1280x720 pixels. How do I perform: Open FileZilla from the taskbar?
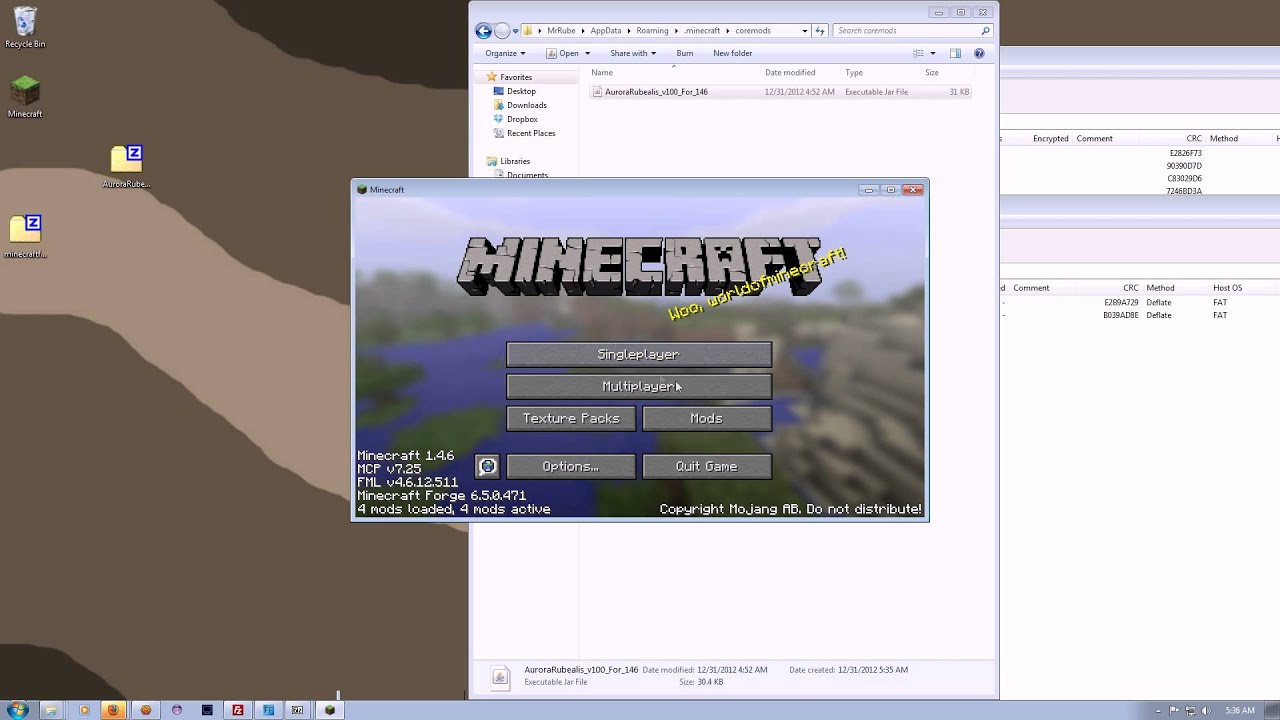[x=238, y=710]
